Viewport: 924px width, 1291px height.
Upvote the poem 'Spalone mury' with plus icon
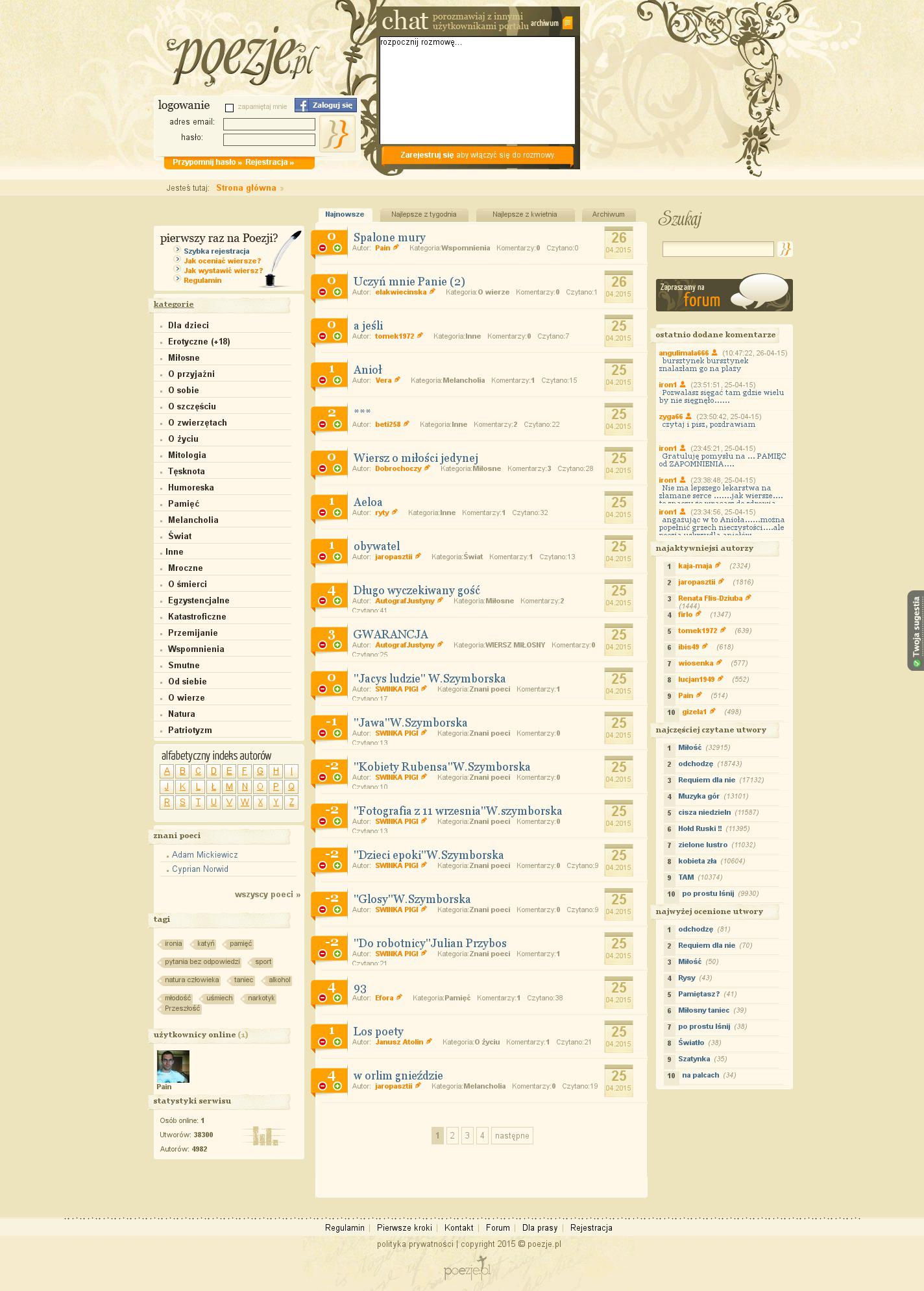pos(337,248)
